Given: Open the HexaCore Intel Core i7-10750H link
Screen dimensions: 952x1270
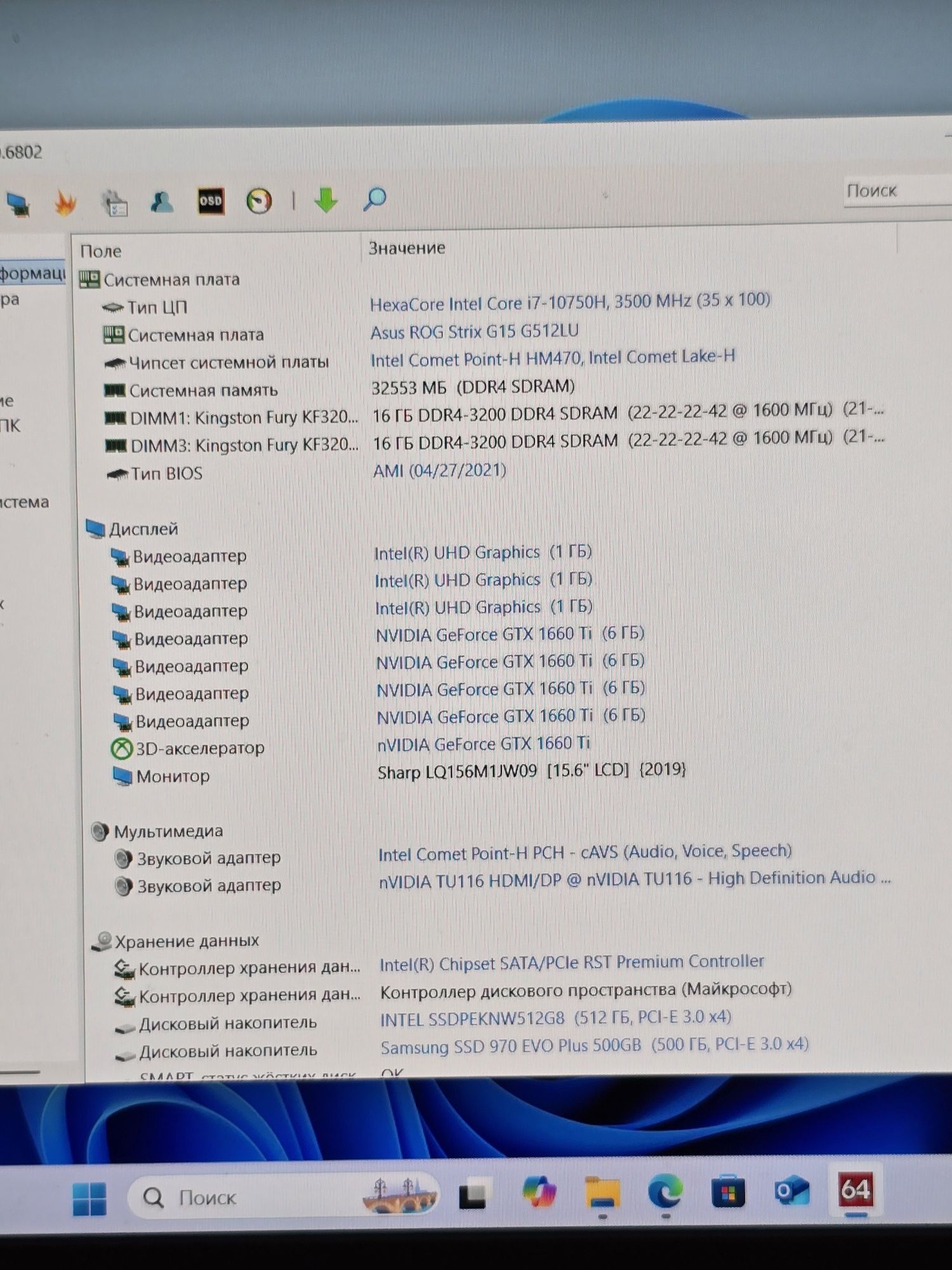Looking at the screenshot, I should (x=570, y=302).
